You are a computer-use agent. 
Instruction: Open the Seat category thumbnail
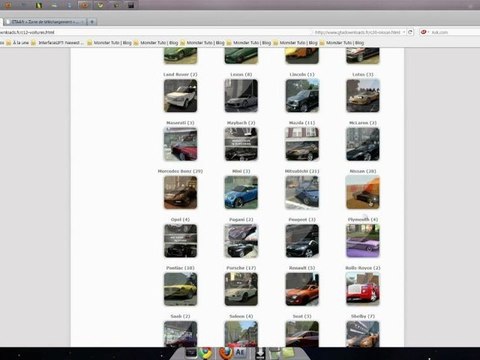(x=302, y=334)
